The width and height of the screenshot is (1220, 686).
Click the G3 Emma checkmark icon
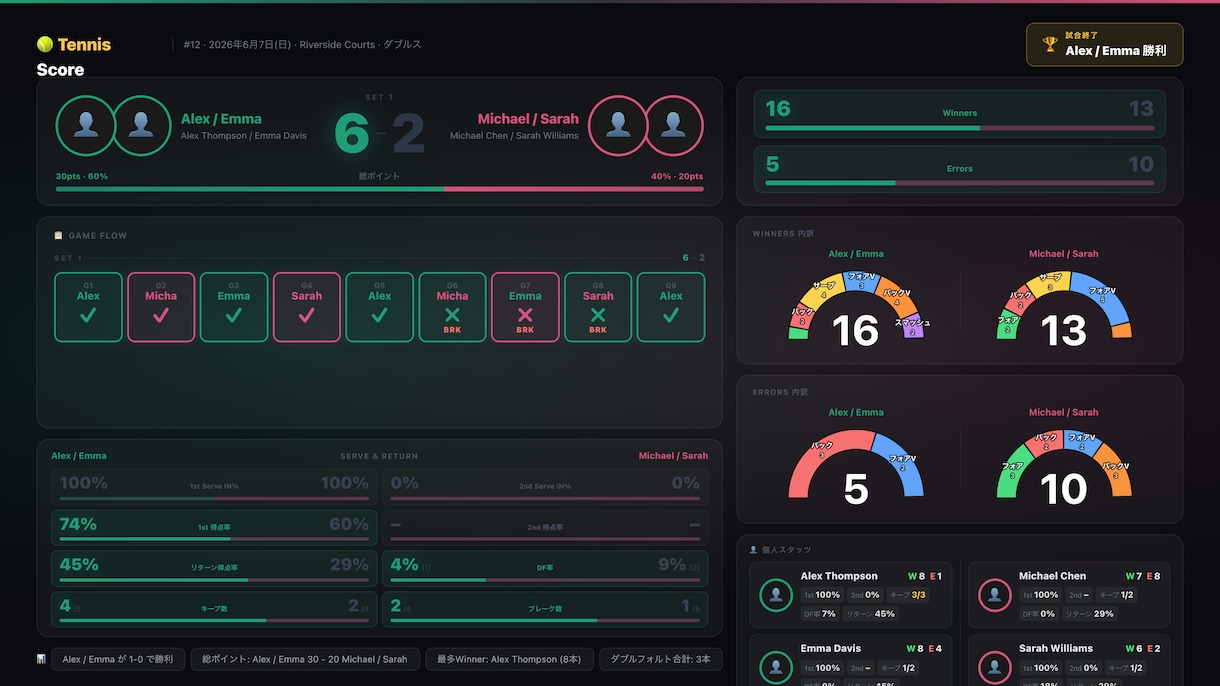click(x=234, y=315)
